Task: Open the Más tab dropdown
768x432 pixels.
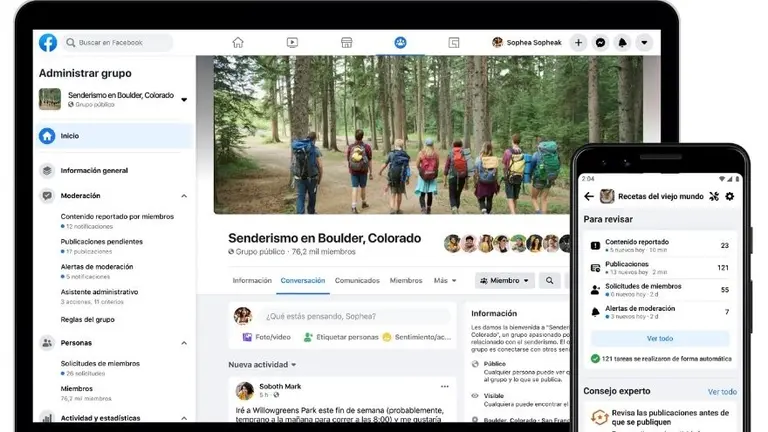Action: 445,281
